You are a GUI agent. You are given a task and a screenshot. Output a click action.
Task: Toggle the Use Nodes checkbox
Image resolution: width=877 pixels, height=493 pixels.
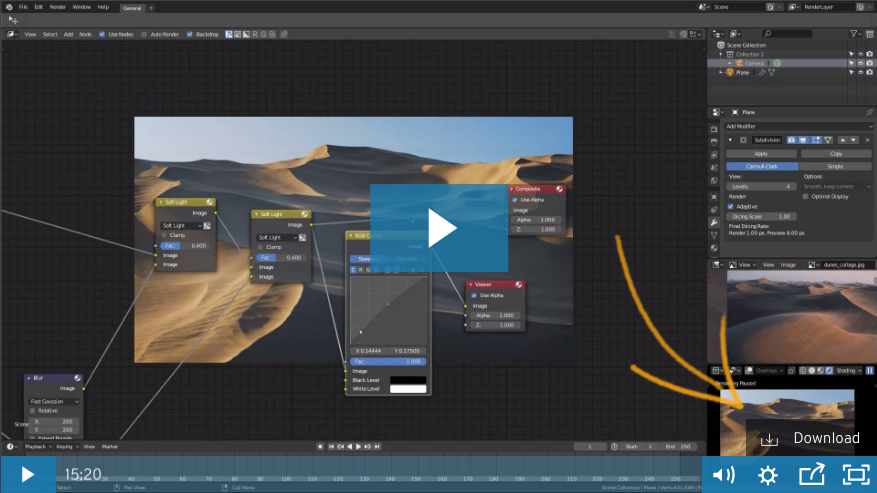pyautogui.click(x=102, y=35)
